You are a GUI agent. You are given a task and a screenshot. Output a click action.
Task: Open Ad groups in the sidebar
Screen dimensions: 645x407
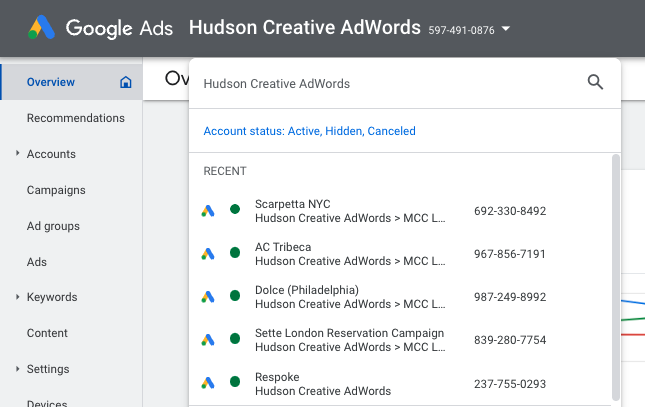(x=53, y=226)
